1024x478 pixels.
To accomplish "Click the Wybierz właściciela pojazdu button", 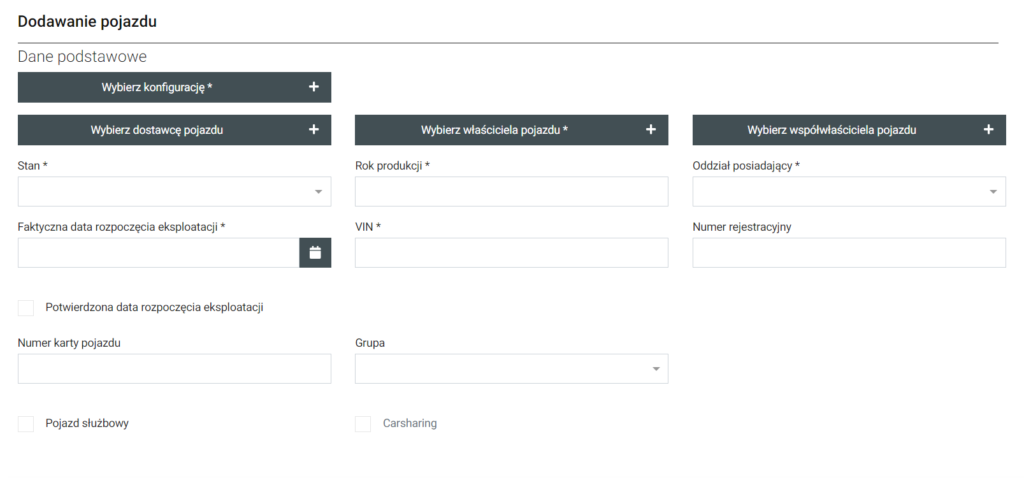I will 494,129.
